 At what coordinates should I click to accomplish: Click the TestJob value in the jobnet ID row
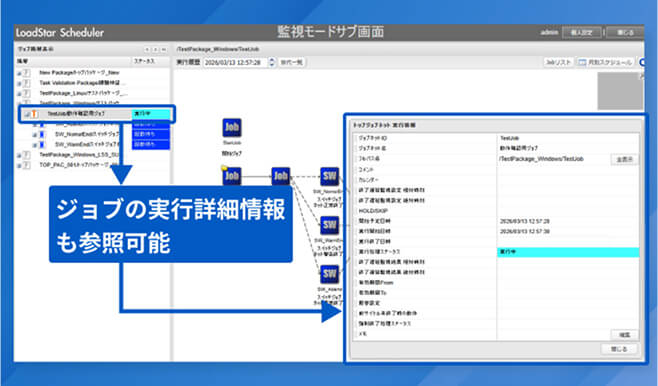[x=509, y=138]
